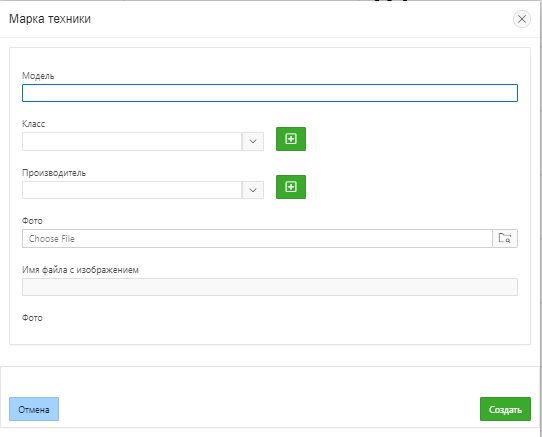Screen dimensions: 542x437
Task: Click the Класс field label
Action: tap(34, 124)
